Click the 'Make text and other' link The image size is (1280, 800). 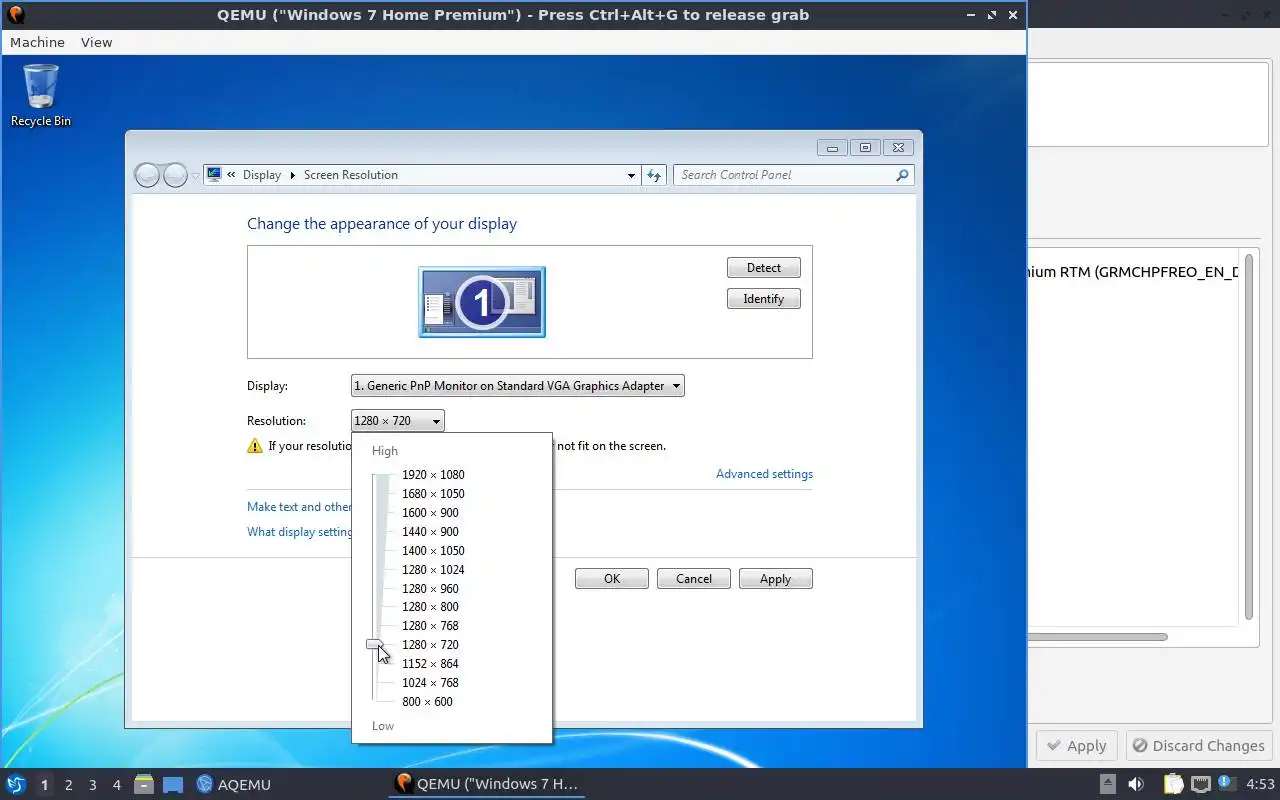299,507
